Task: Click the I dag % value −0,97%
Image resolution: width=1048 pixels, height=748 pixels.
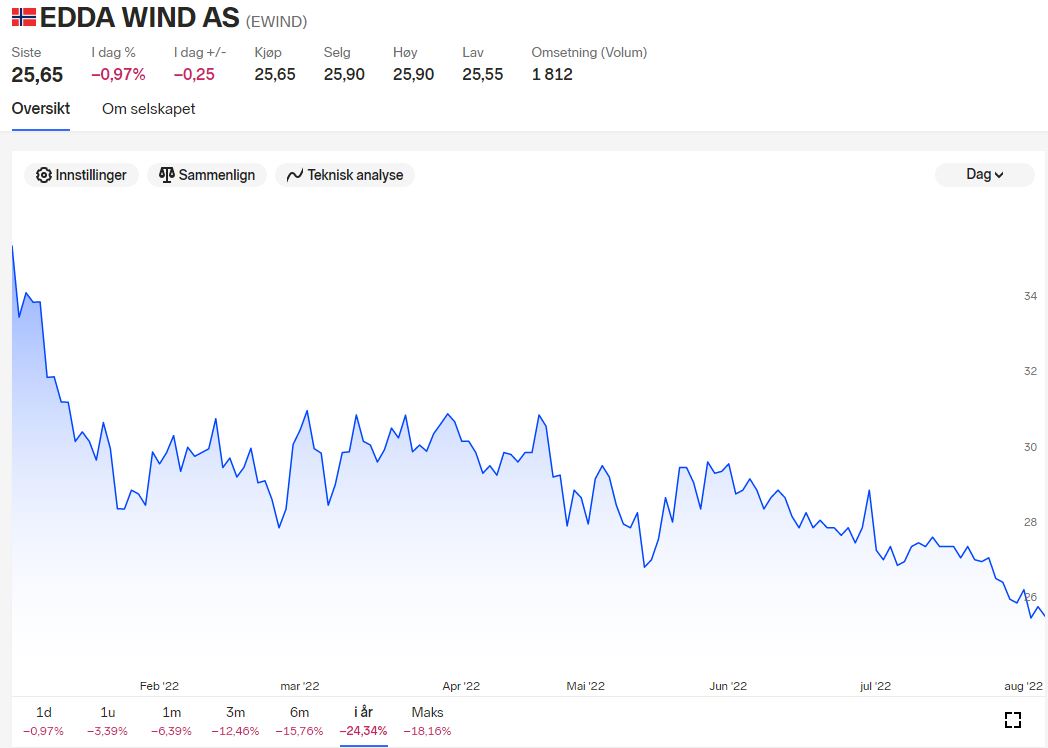Action: click(118, 74)
